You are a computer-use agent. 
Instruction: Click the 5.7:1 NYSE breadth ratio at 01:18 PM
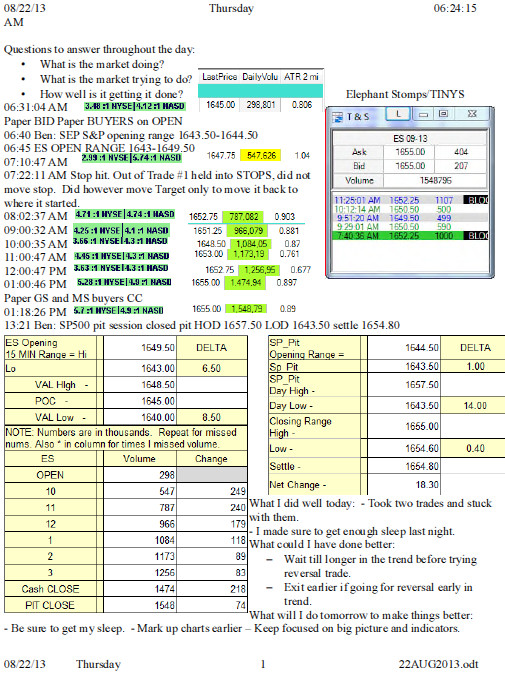click(94, 310)
